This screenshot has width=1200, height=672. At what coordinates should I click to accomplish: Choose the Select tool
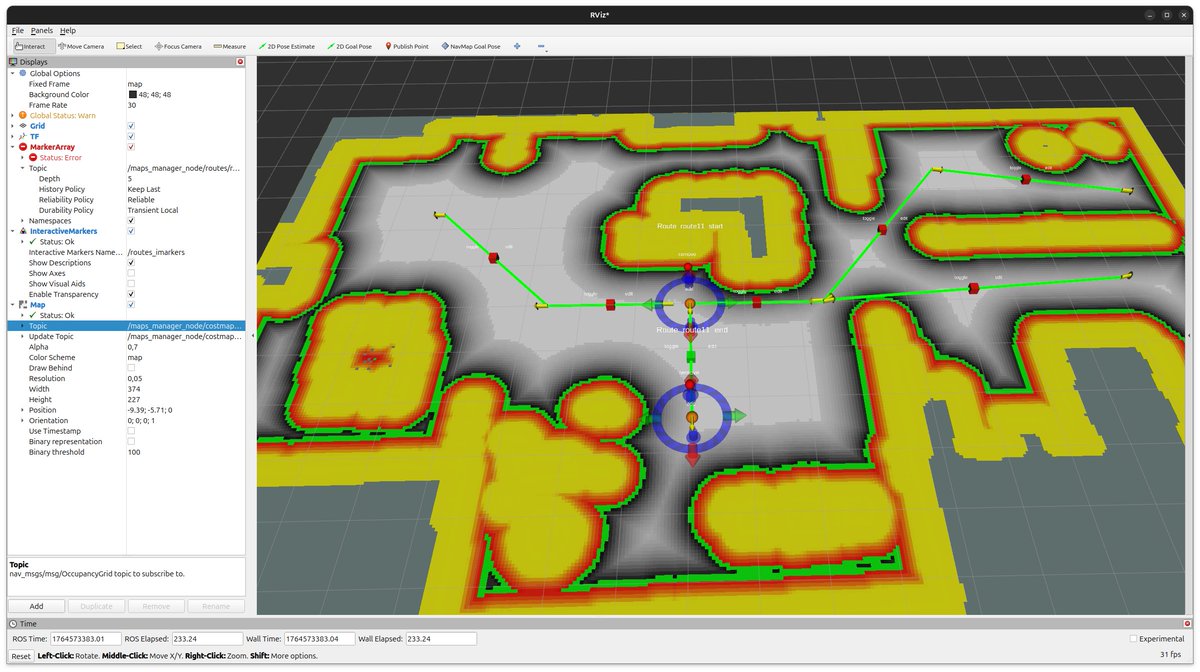pos(131,45)
